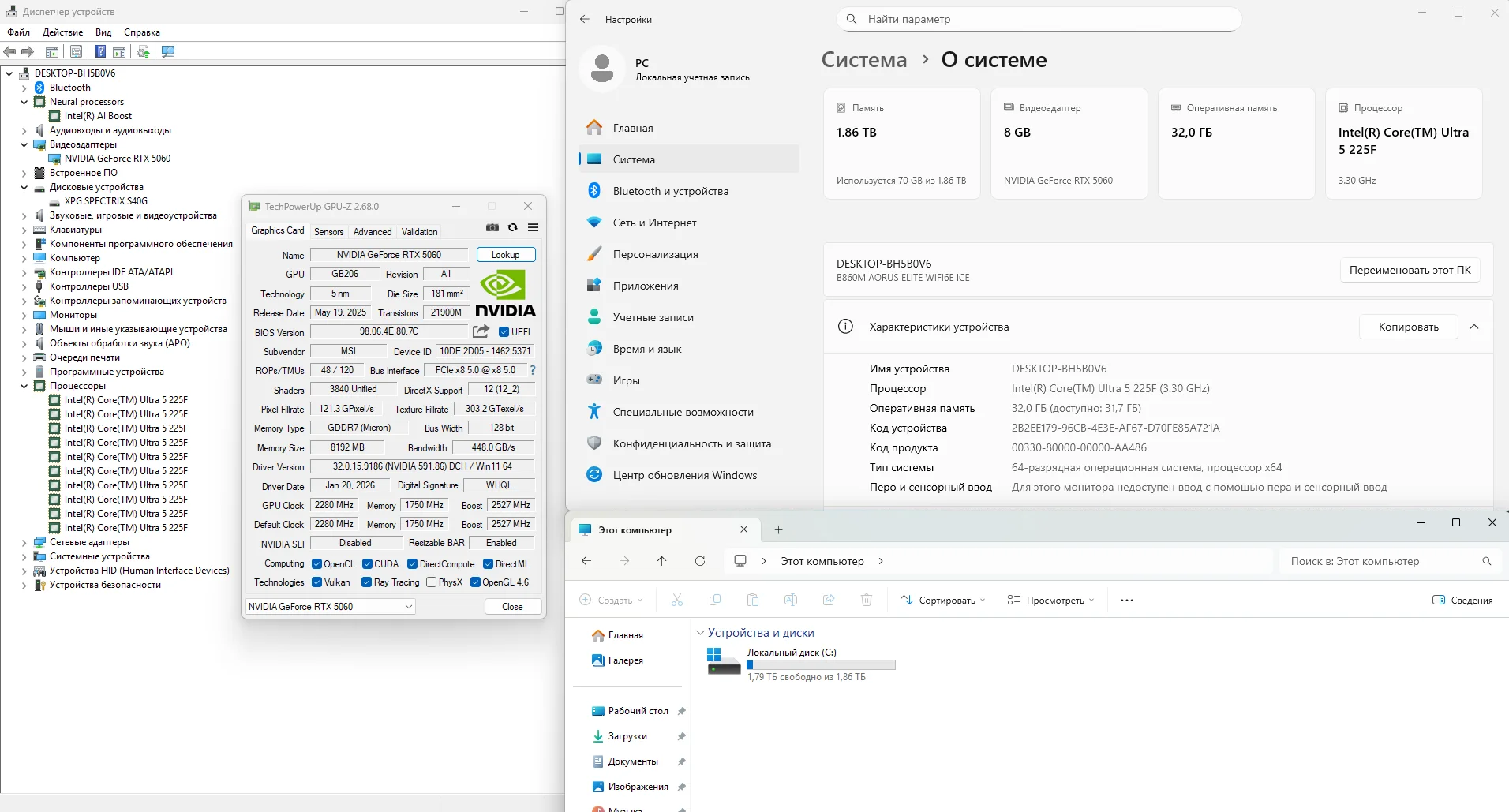Collapse Характеристики устройства section chevron

1474,327
